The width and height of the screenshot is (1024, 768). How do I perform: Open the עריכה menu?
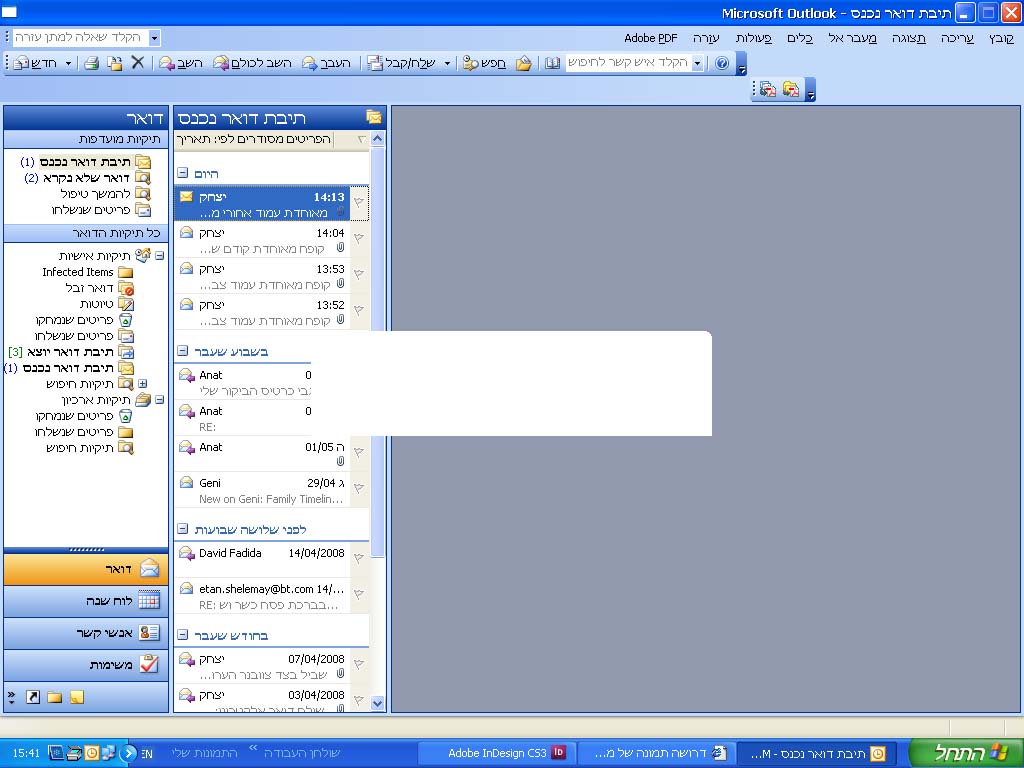(957, 38)
